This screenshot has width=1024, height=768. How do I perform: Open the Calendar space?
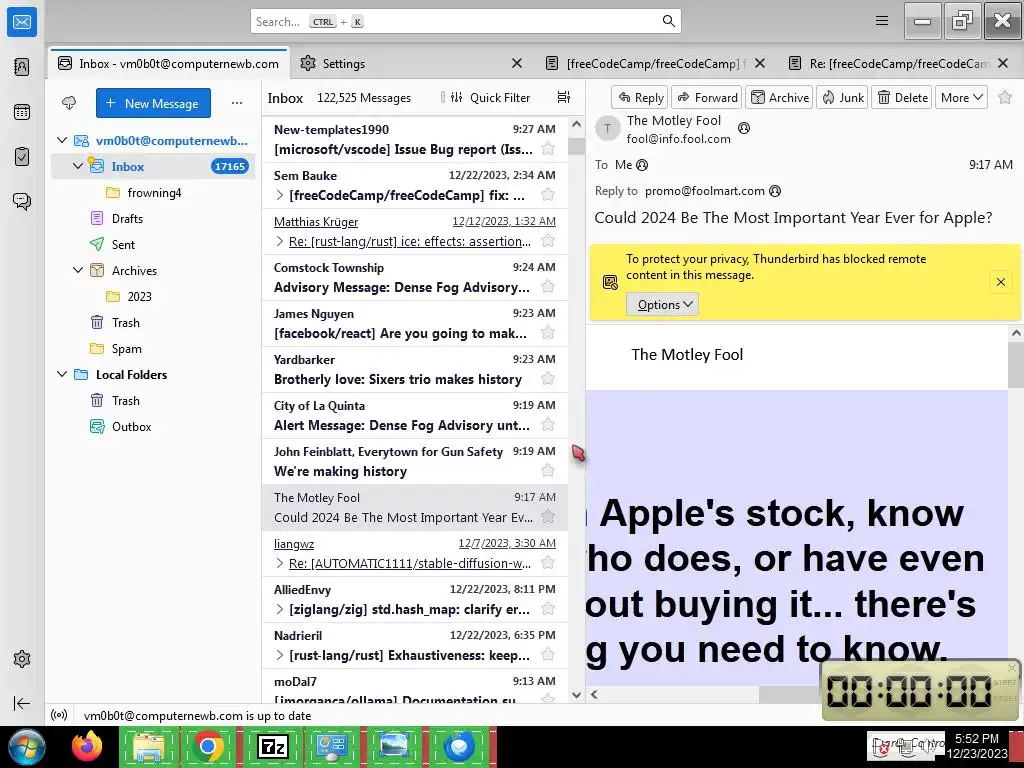(x=22, y=112)
